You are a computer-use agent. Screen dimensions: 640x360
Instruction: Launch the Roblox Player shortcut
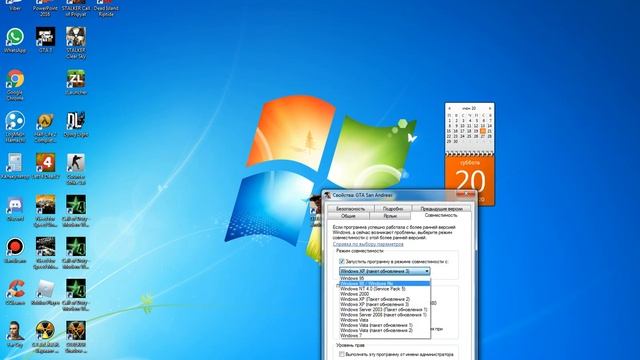point(45,292)
